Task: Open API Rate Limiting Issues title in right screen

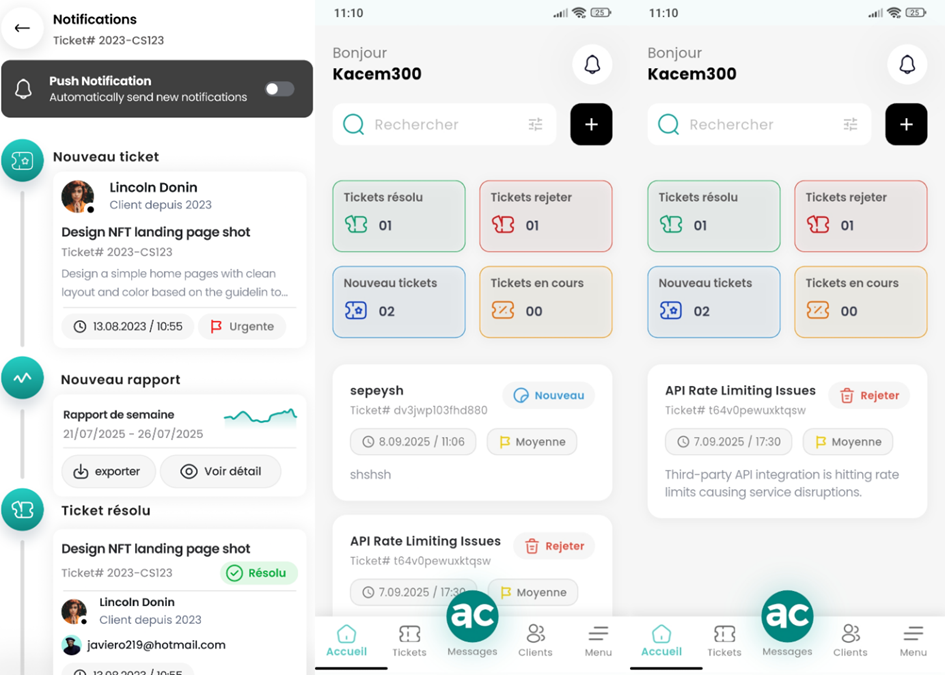Action: 740,391
